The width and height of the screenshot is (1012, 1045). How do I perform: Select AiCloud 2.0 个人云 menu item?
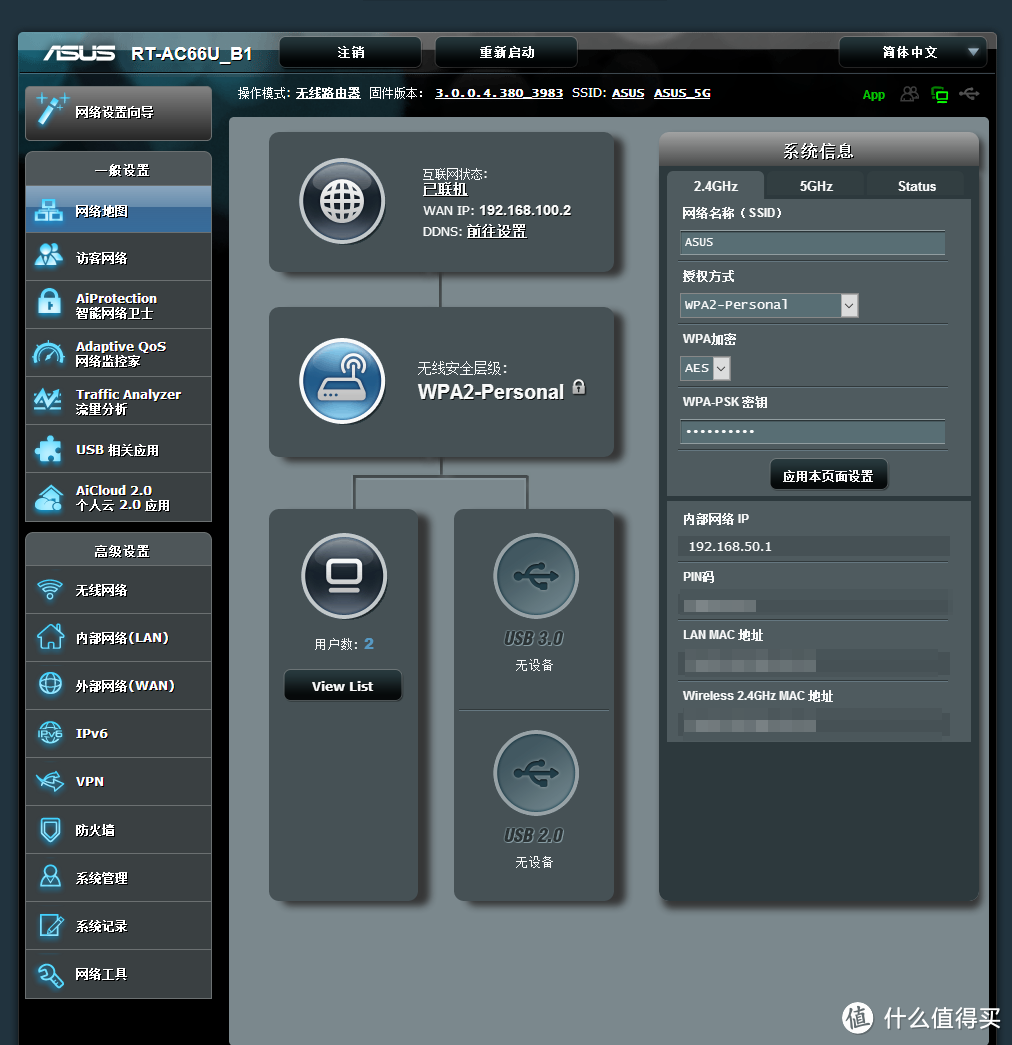point(119,498)
